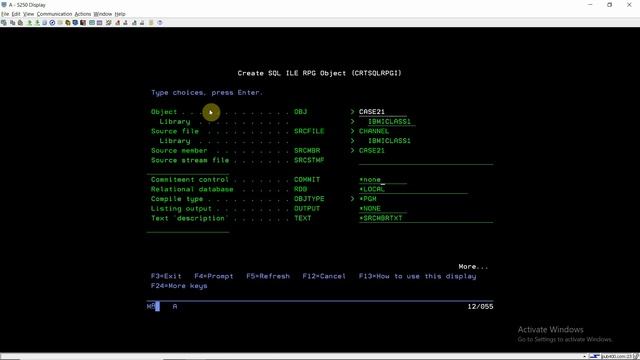This screenshot has height=360, width=640.
Task: Open the Actions menu
Action: tap(83, 14)
